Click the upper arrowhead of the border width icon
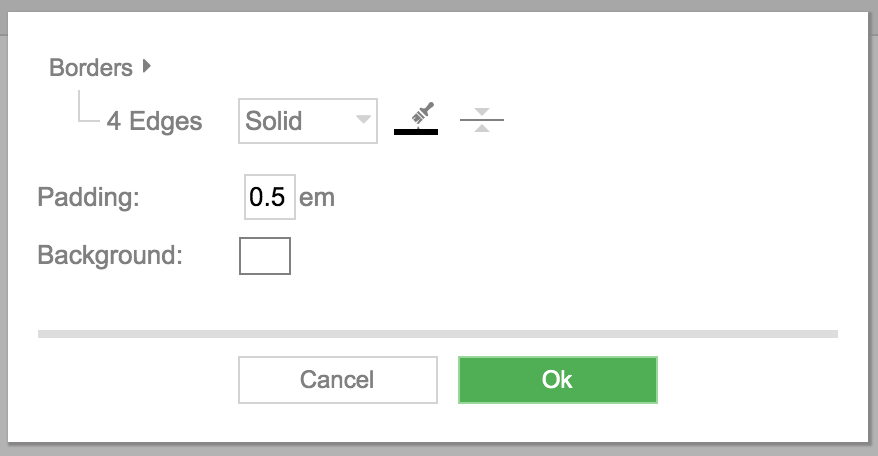The image size is (878, 456). pos(482,111)
